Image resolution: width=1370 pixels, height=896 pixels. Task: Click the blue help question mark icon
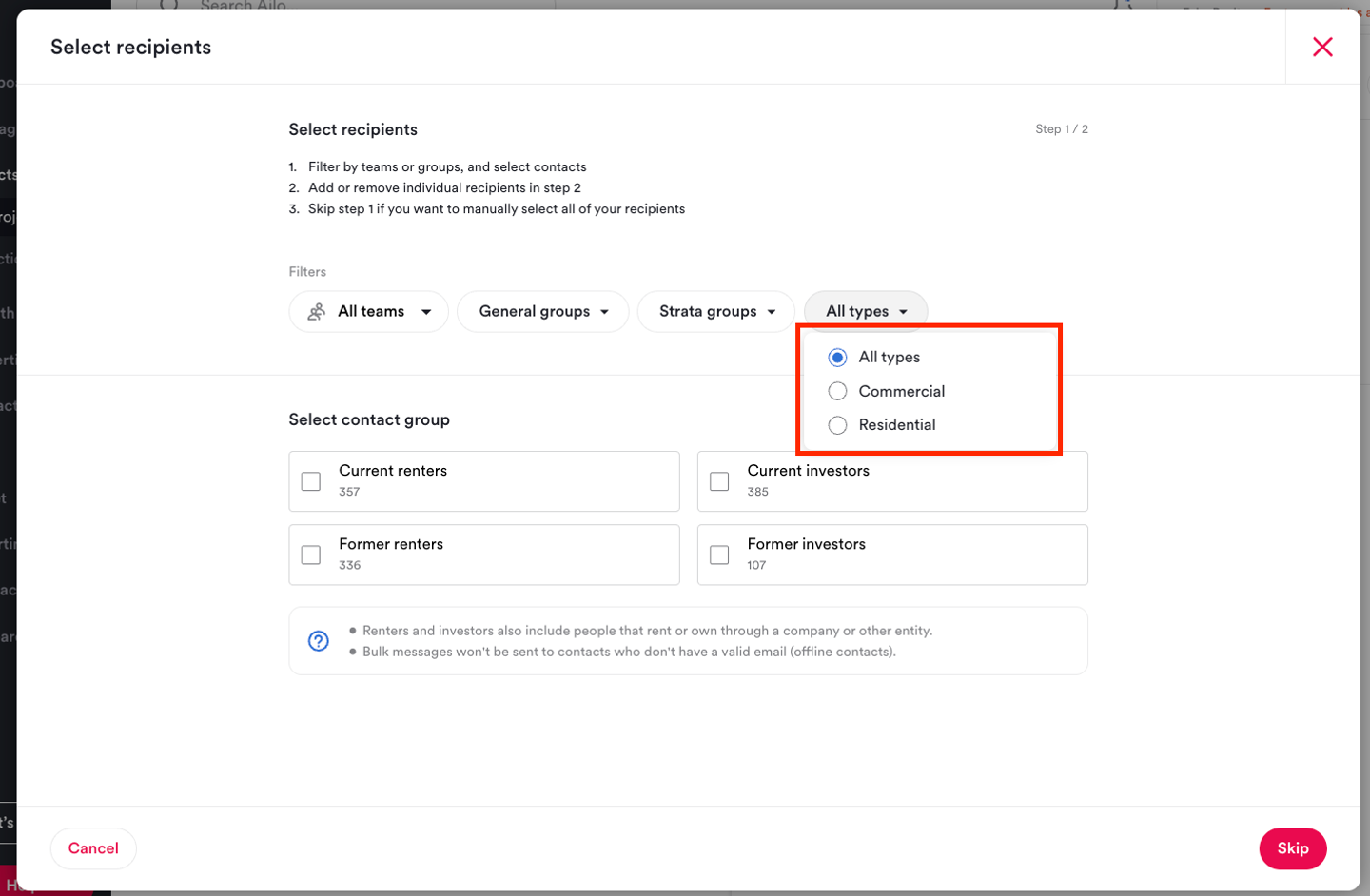319,641
